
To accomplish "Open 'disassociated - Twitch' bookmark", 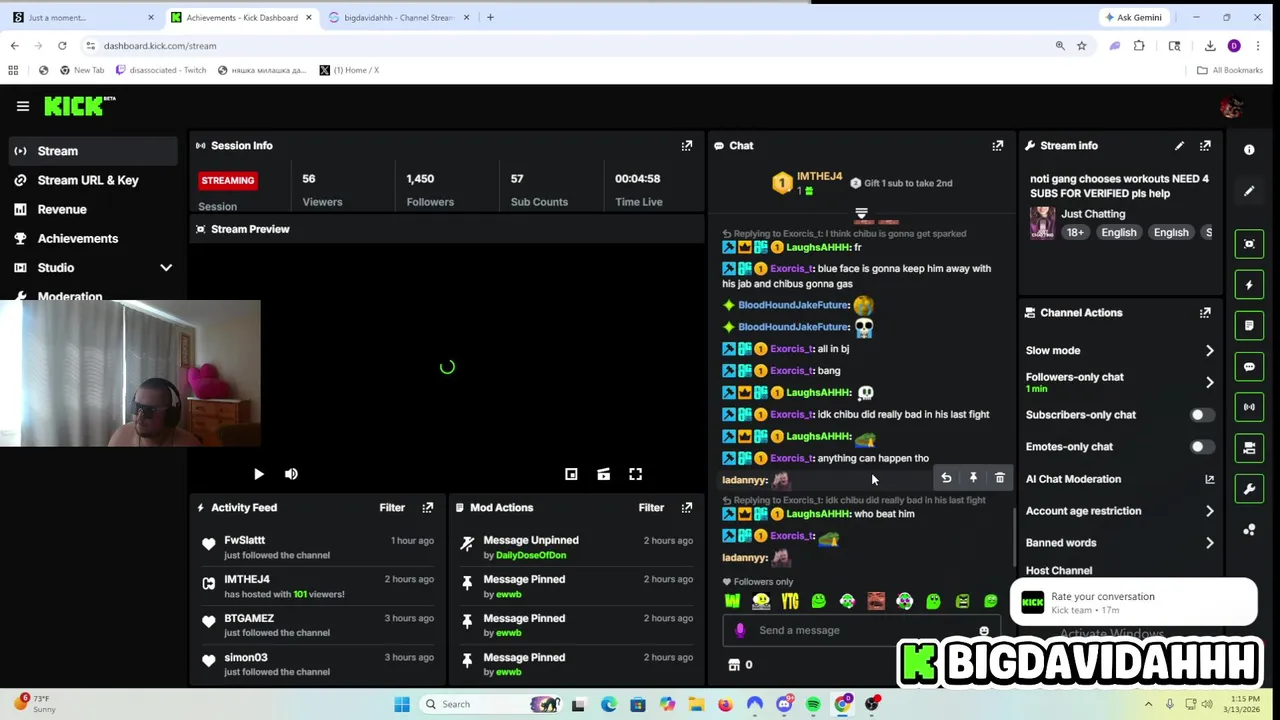I will pyautogui.click(x=161, y=70).
